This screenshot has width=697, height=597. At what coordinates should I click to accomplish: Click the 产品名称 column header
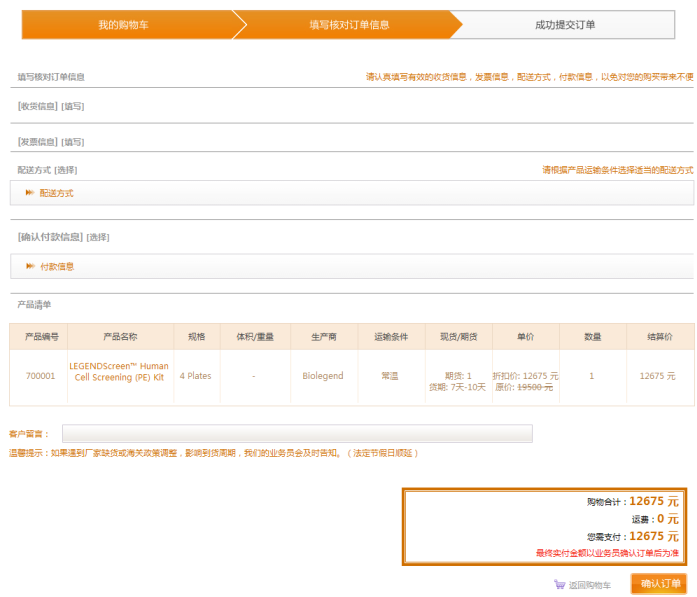pos(120,337)
